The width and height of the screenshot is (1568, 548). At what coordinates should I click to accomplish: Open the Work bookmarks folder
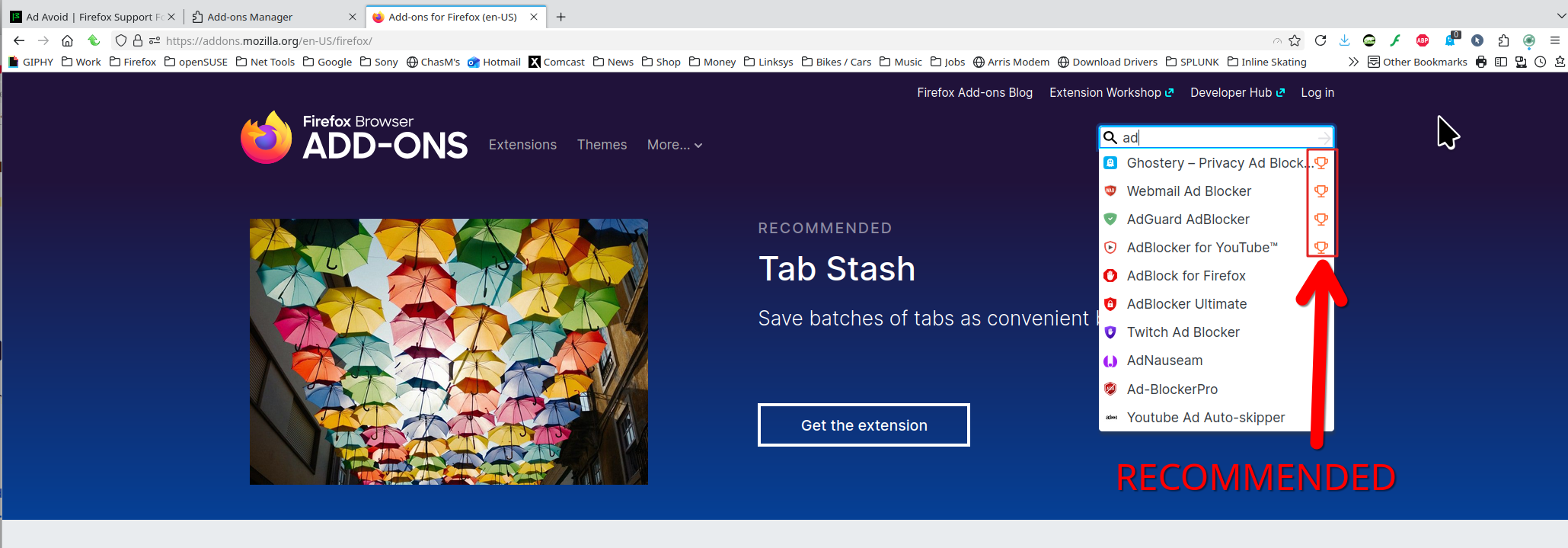coord(81,62)
